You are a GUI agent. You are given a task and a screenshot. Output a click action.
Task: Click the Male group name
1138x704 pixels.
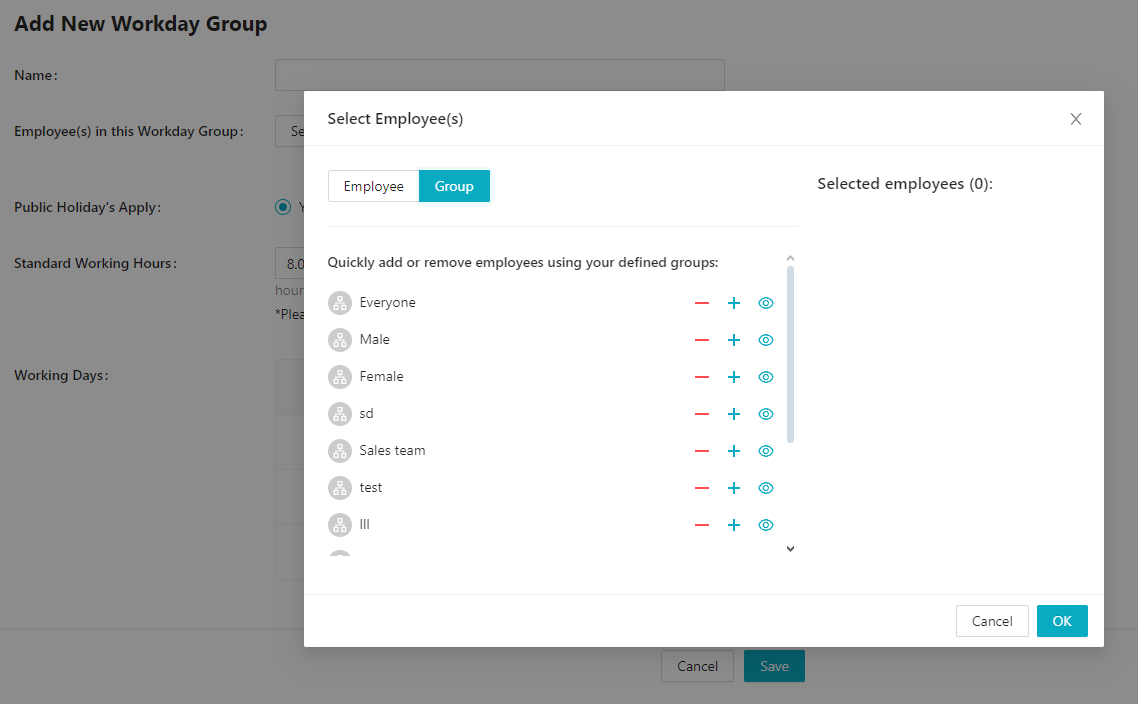374,340
